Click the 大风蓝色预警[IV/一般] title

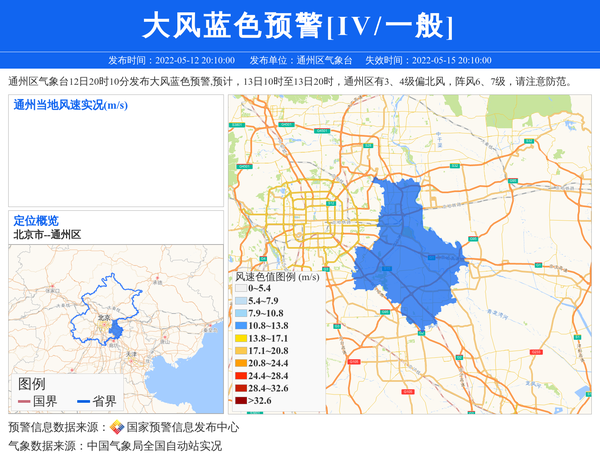(298, 26)
